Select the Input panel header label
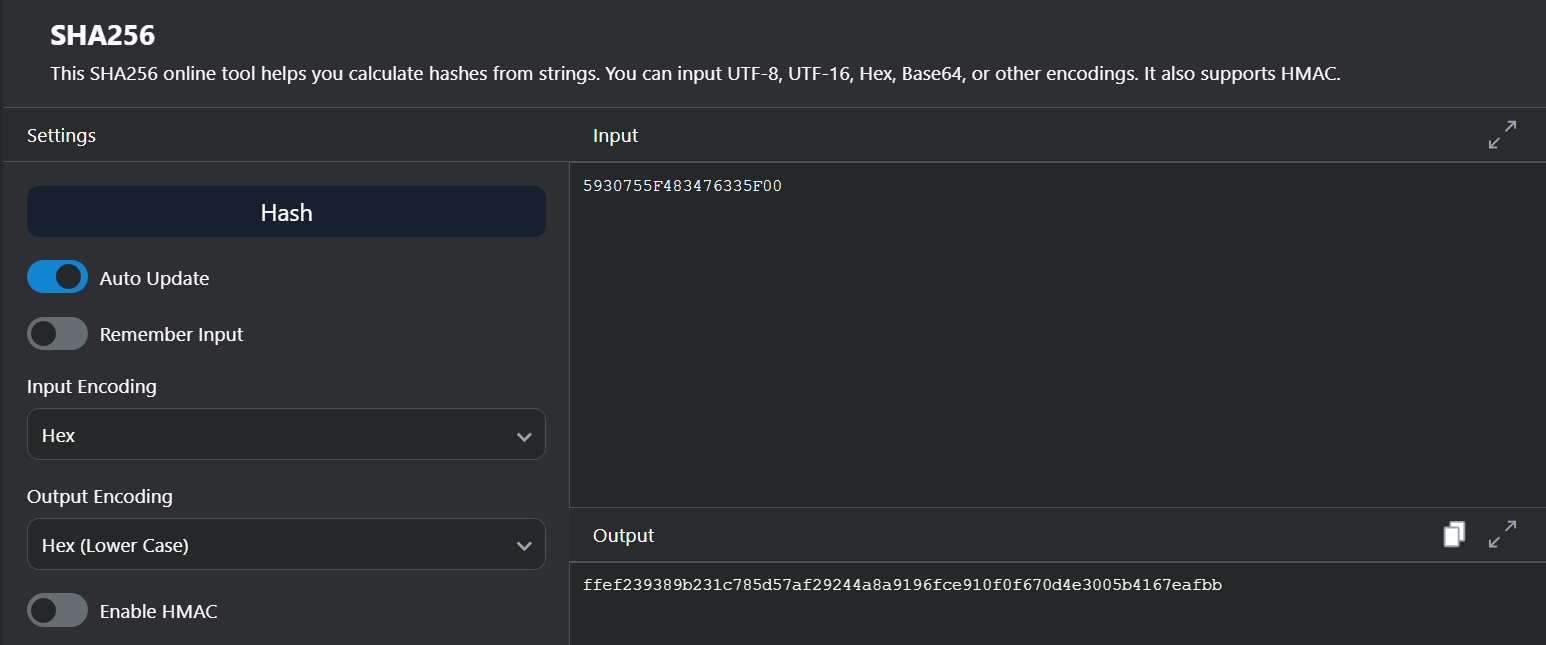The image size is (1546, 645). click(x=615, y=135)
